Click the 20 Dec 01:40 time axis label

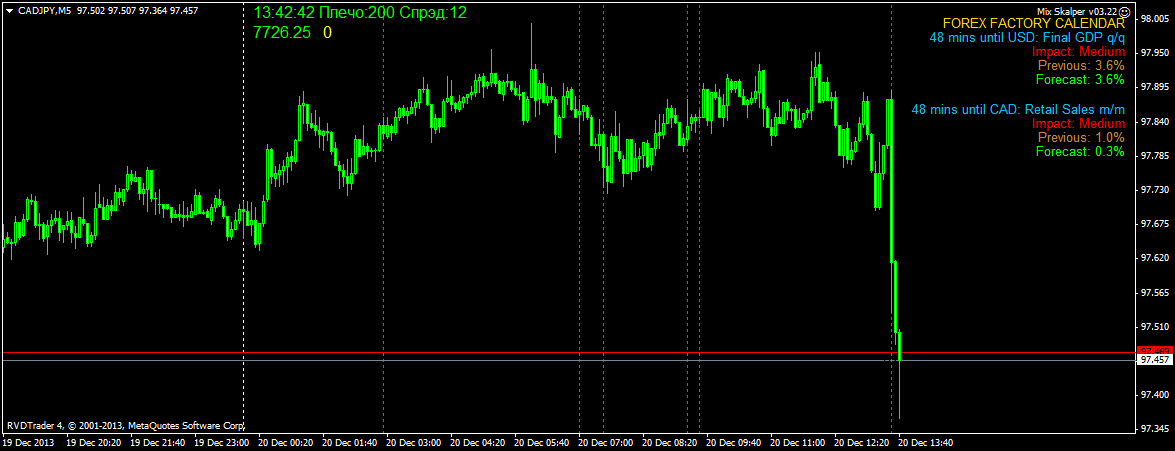click(349, 444)
